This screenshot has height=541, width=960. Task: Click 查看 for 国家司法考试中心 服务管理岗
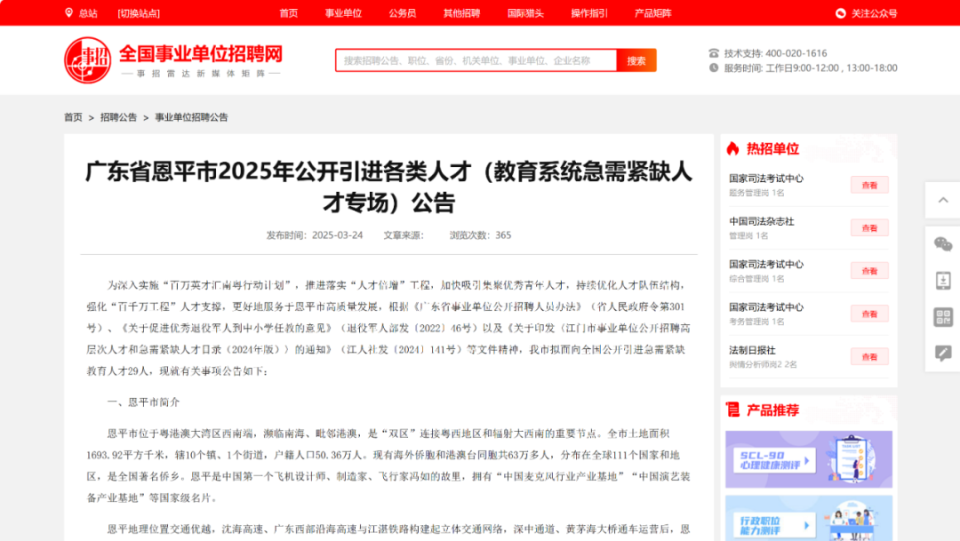[x=869, y=185]
